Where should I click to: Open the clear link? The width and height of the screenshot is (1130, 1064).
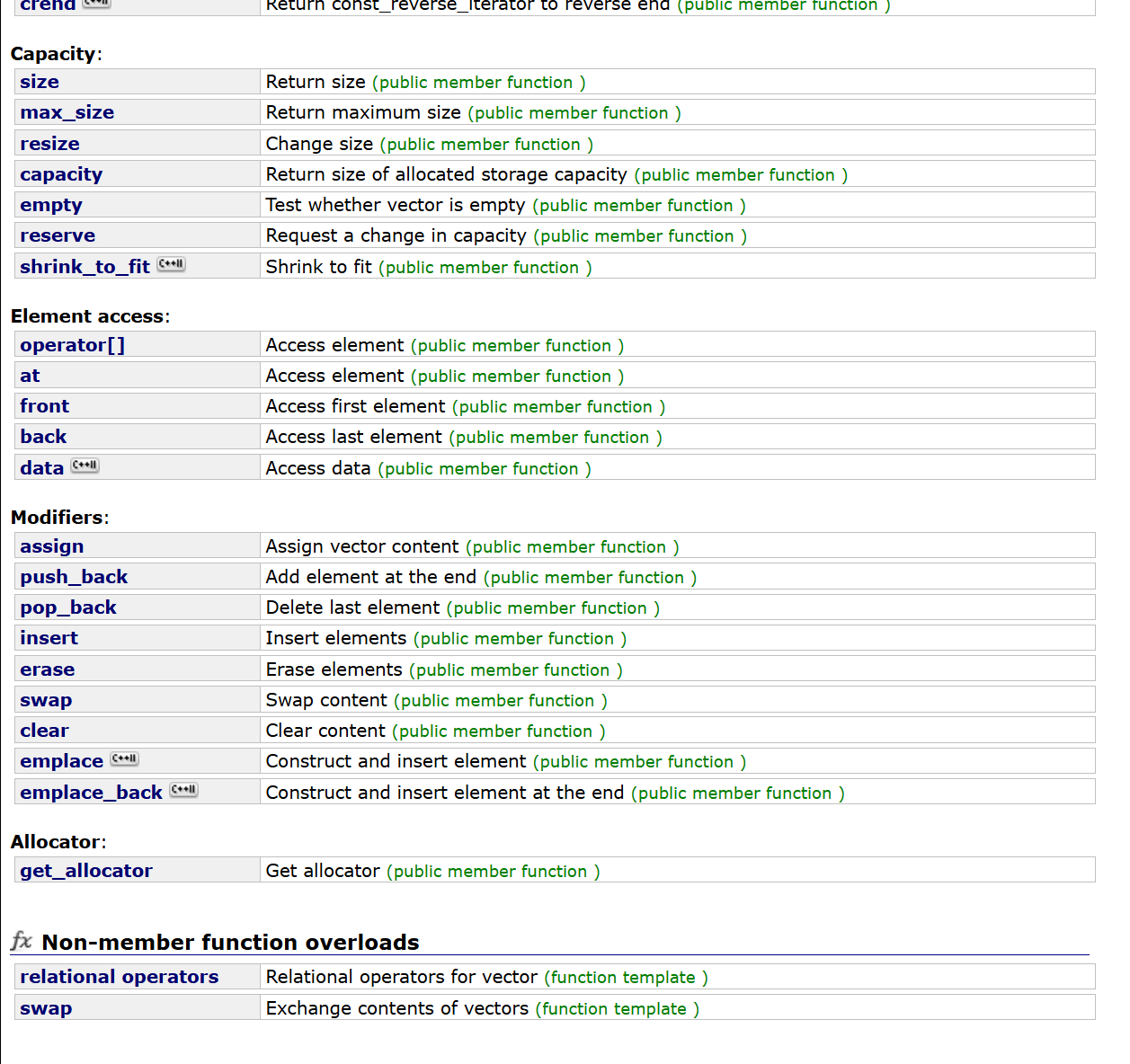pos(44,731)
